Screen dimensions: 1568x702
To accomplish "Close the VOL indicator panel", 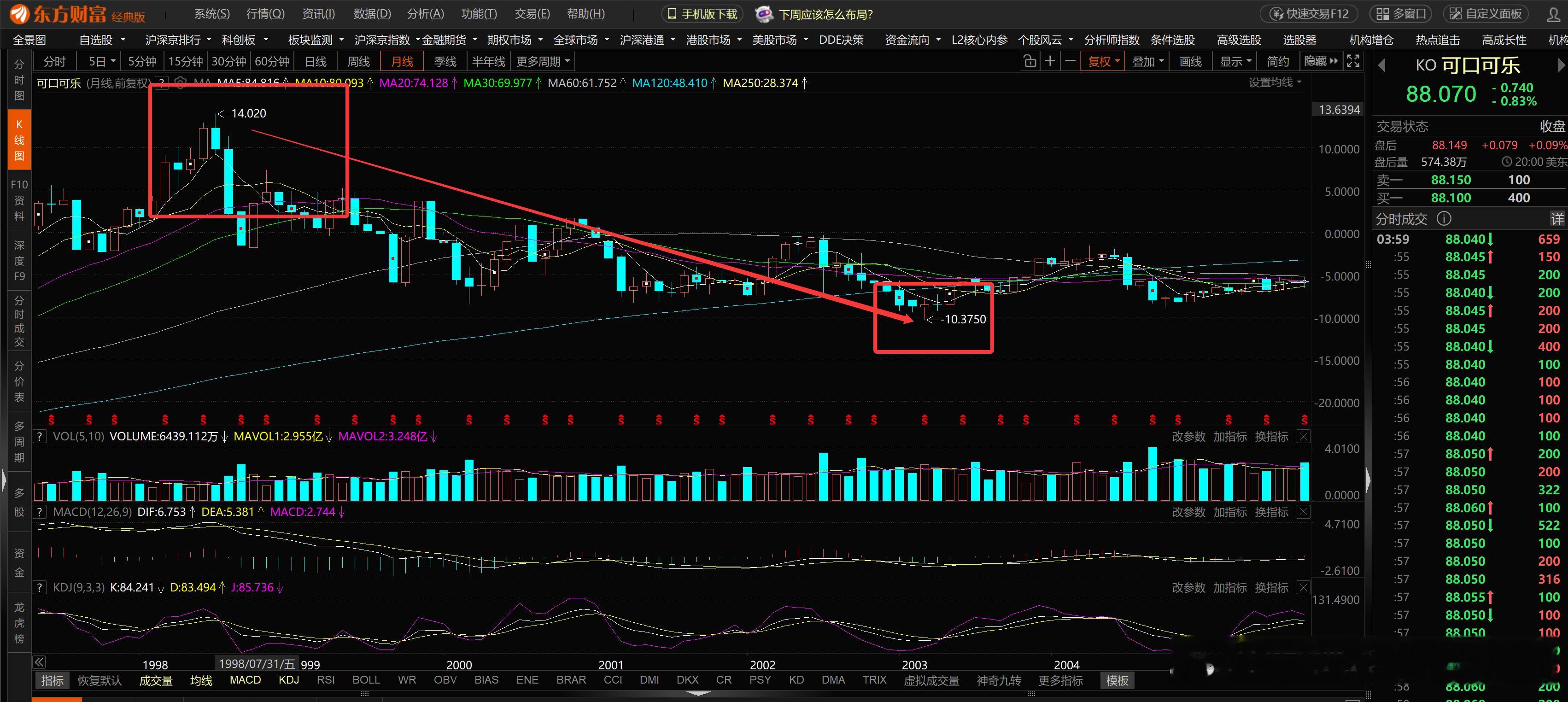I will pos(1303,437).
